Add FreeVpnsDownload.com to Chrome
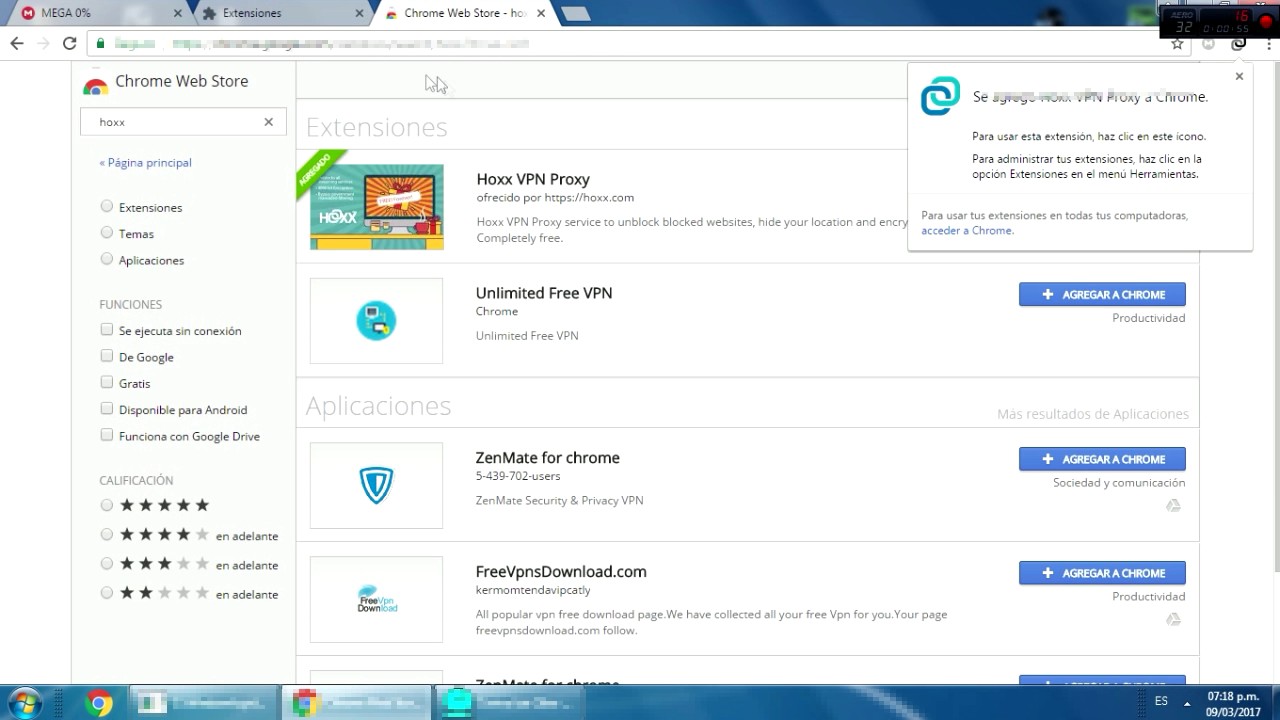Viewport: 1280px width, 720px height. pyautogui.click(x=1102, y=573)
